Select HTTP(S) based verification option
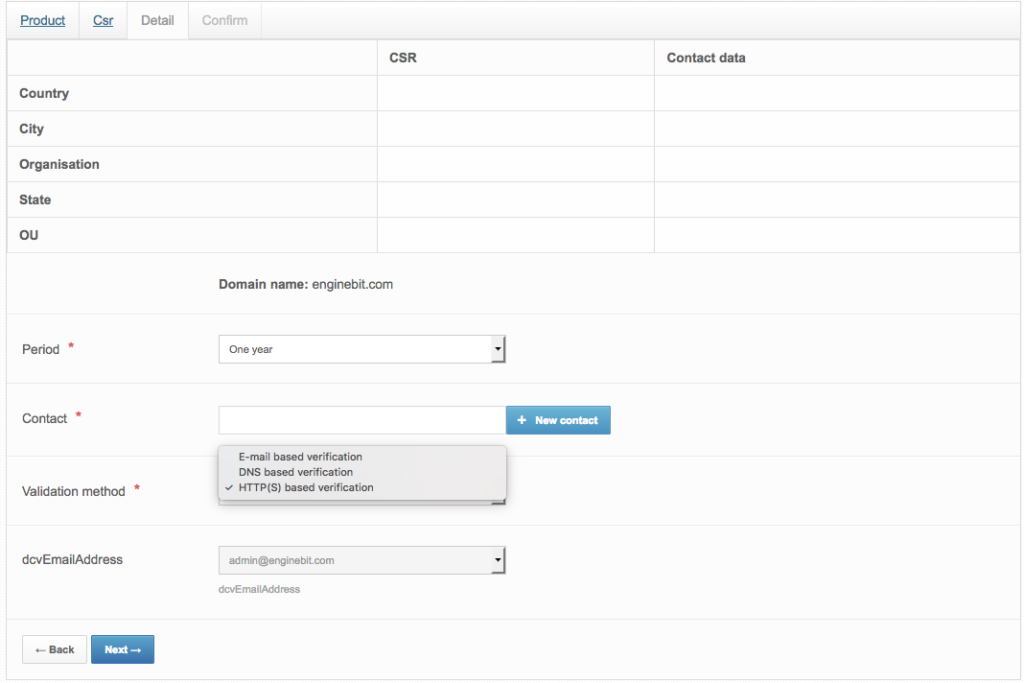Screen dimensions: 1024x683 (x=306, y=488)
